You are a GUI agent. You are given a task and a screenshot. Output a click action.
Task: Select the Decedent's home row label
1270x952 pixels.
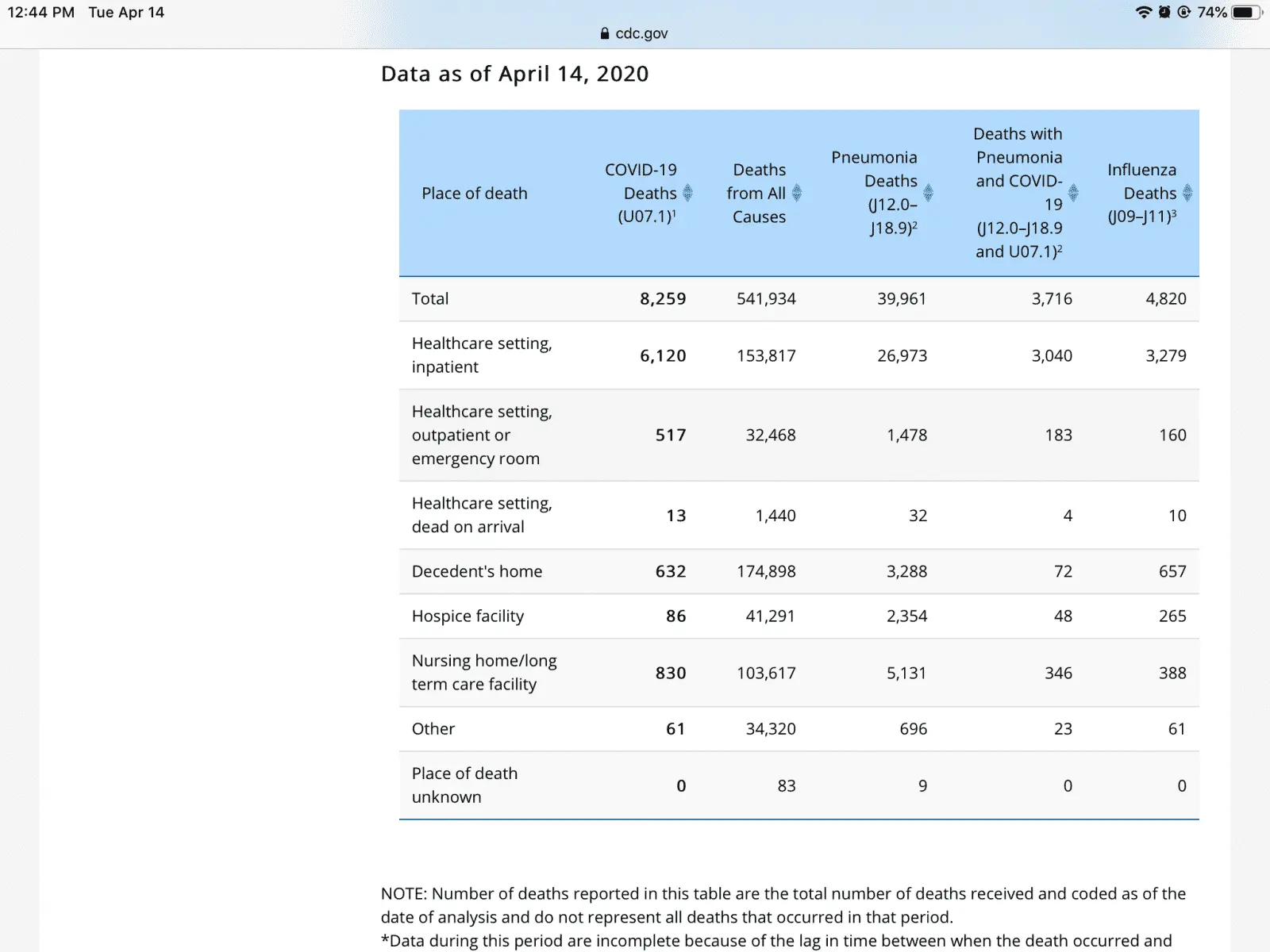(x=476, y=572)
